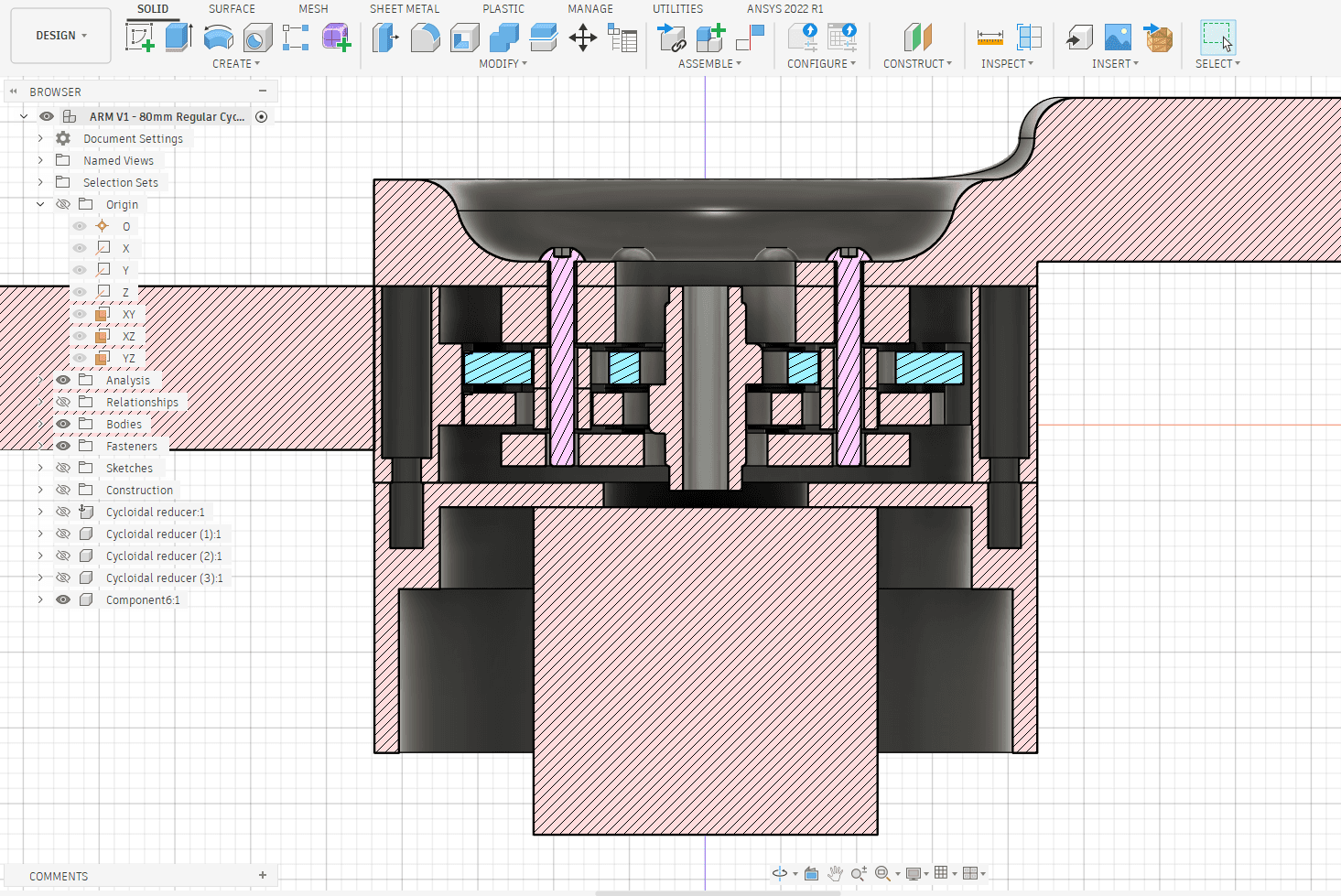
Task: Open the Insert Image (canvas) tool
Action: 1118,38
